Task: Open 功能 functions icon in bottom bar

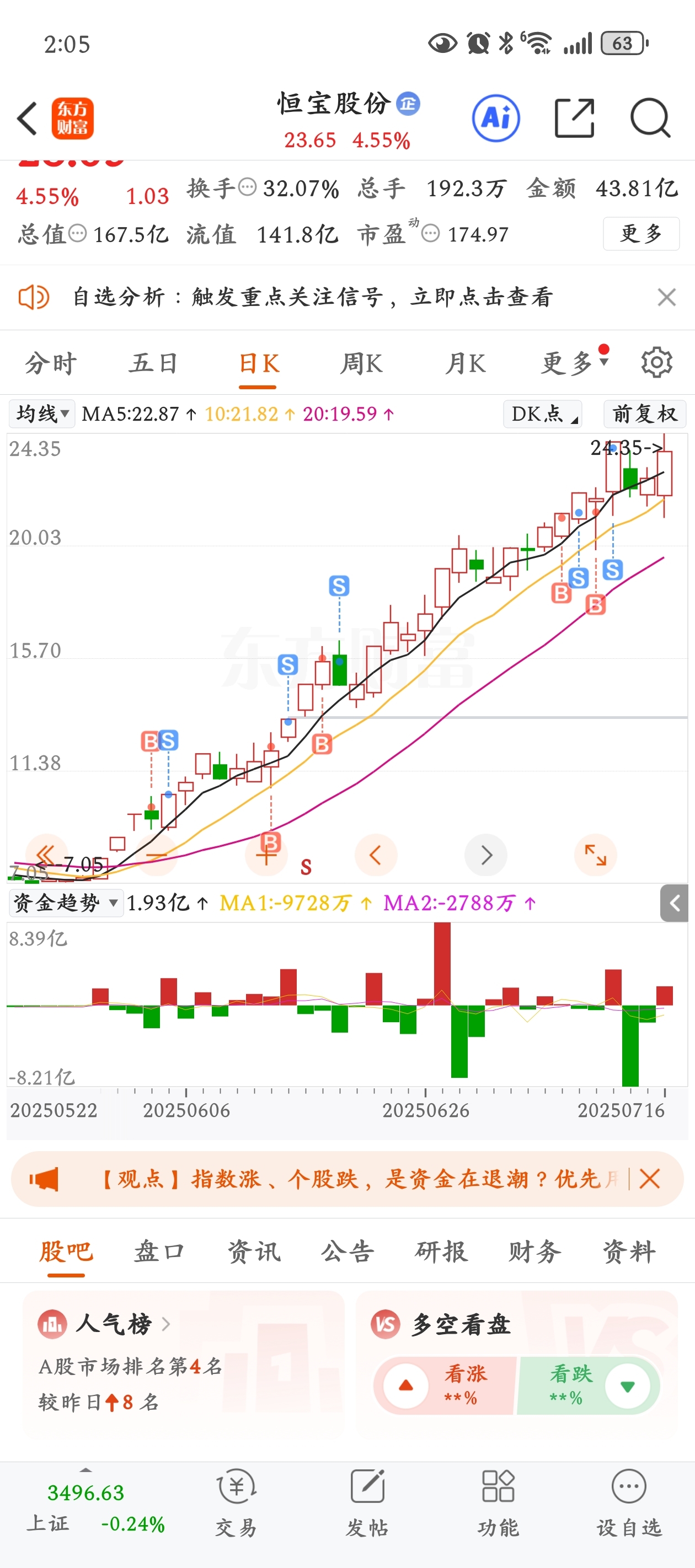Action: [x=498, y=1487]
